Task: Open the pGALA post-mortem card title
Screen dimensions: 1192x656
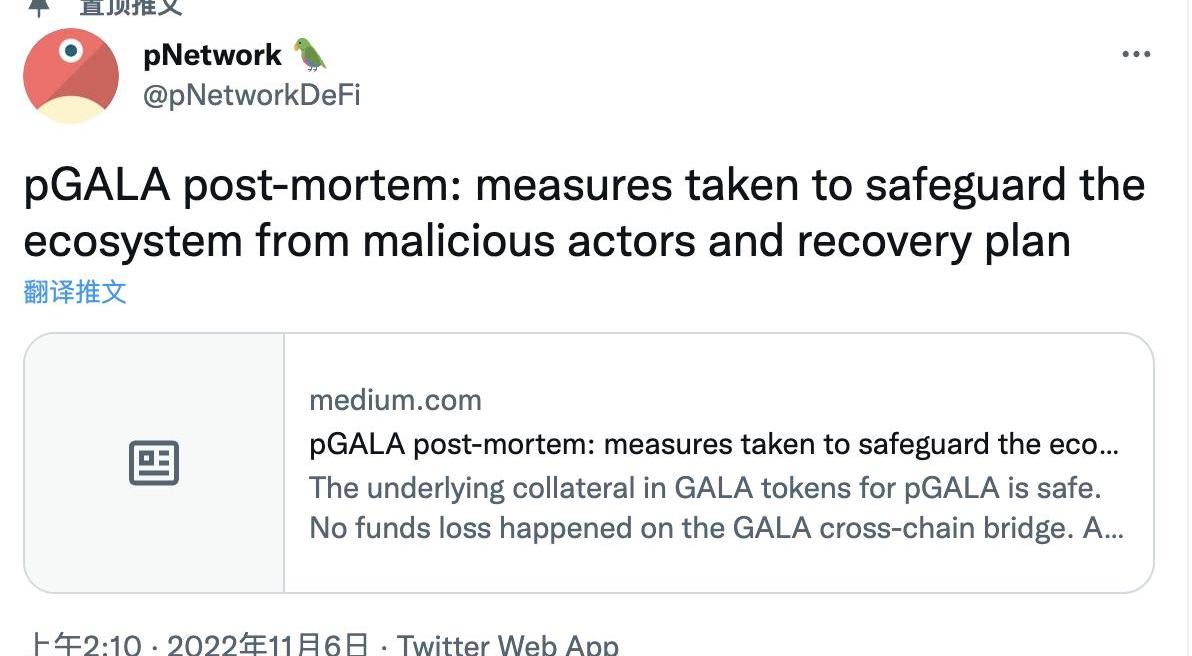Action: click(x=714, y=444)
